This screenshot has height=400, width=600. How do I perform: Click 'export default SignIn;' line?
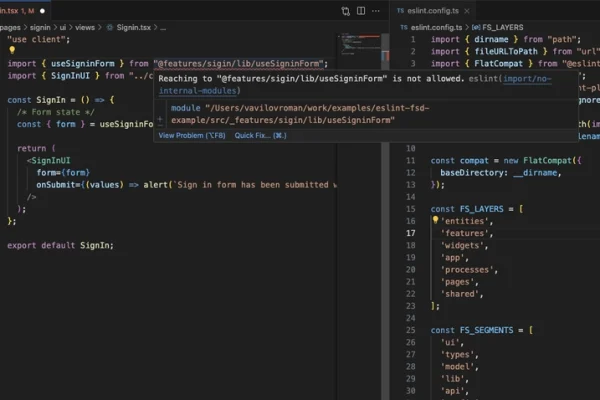[60, 245]
